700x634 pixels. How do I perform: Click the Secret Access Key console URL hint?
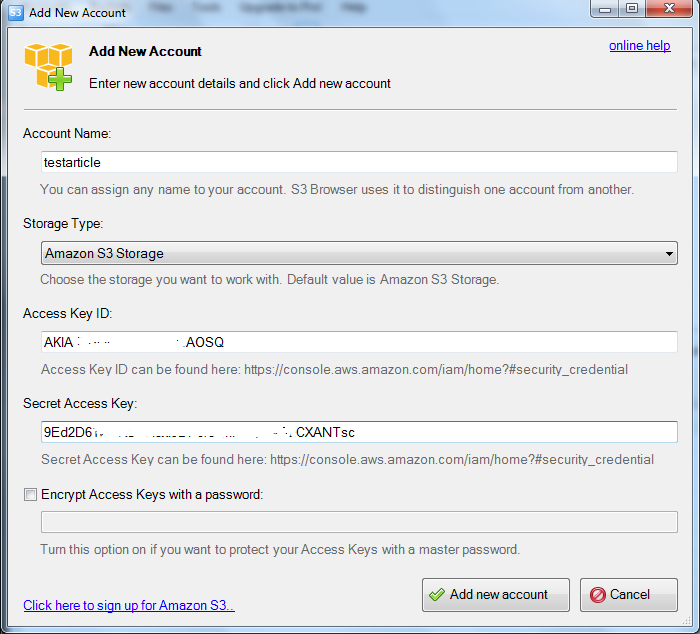347,459
